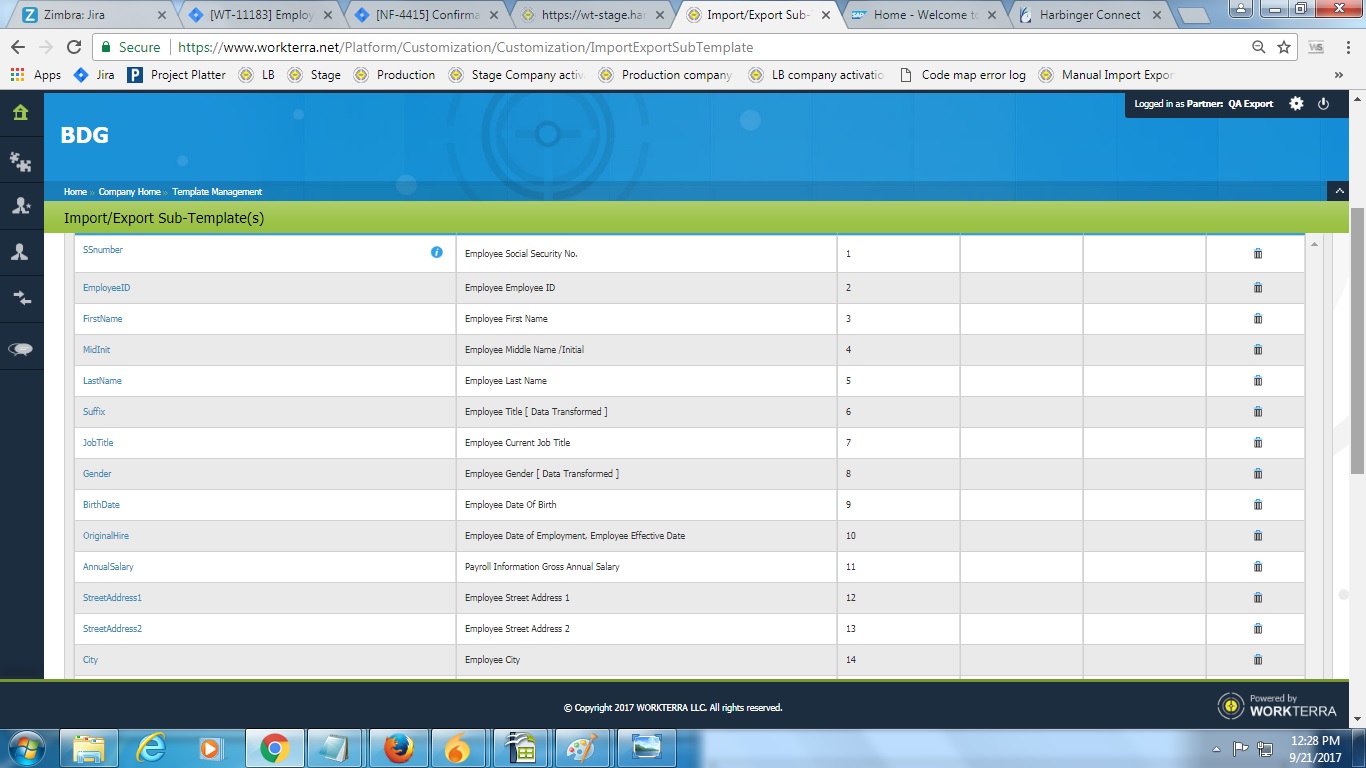1366x768 pixels.
Task: Click the home icon in left sidebar
Action: coord(20,112)
